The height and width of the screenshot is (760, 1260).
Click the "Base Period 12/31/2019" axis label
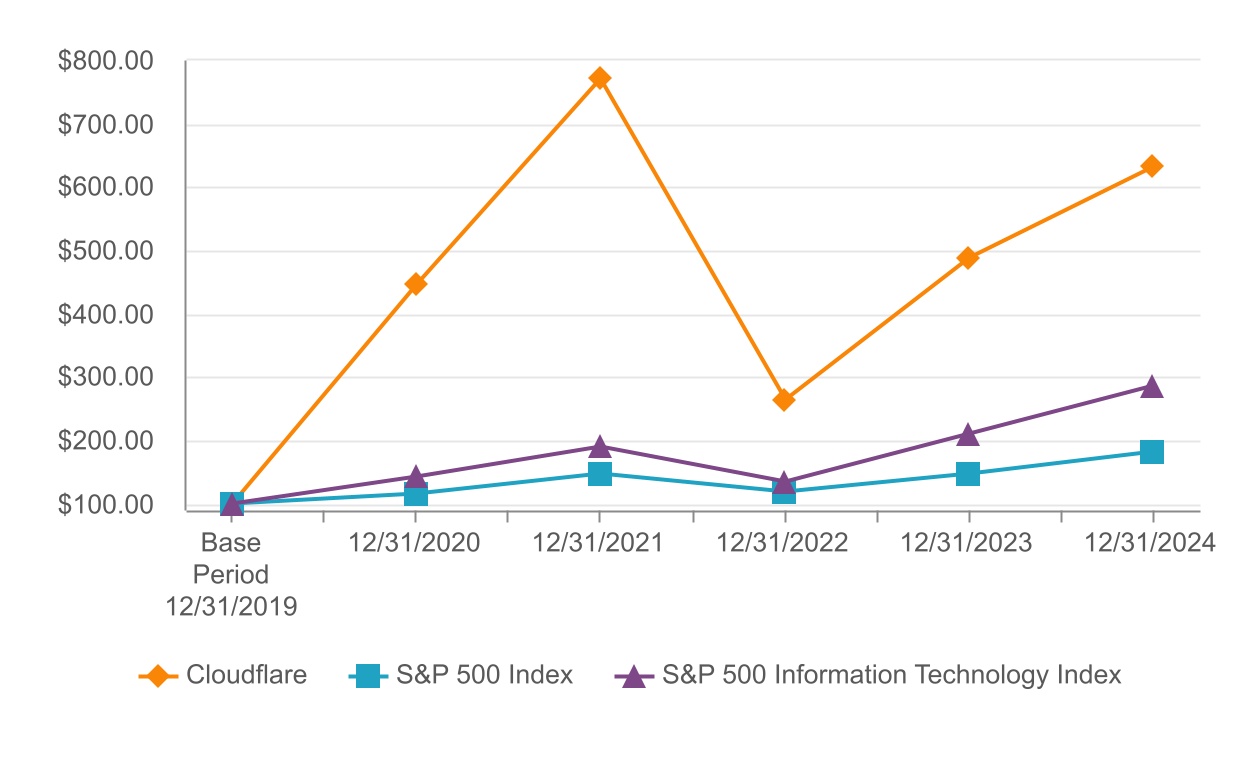coord(232,575)
